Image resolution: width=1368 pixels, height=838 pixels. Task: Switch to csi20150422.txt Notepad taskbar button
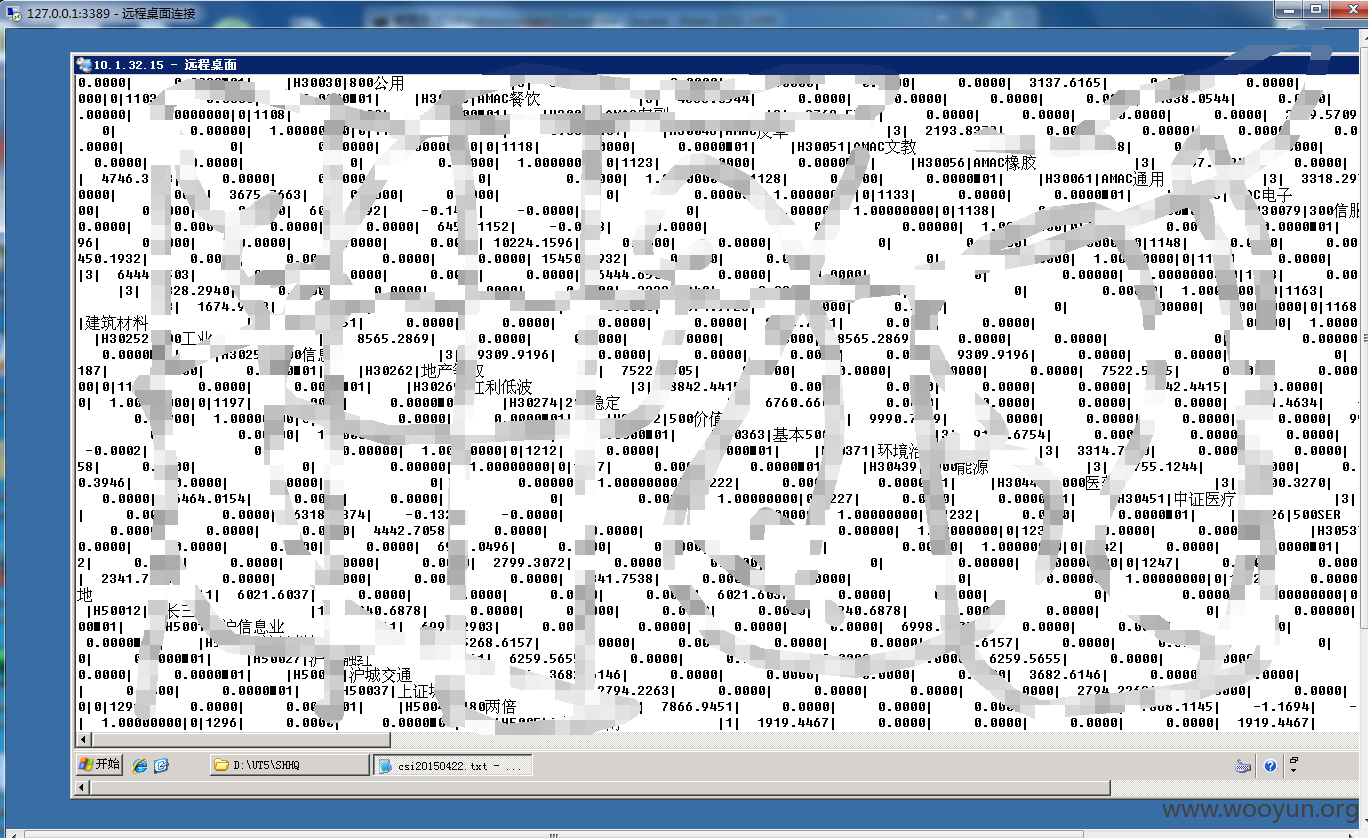tap(453, 765)
